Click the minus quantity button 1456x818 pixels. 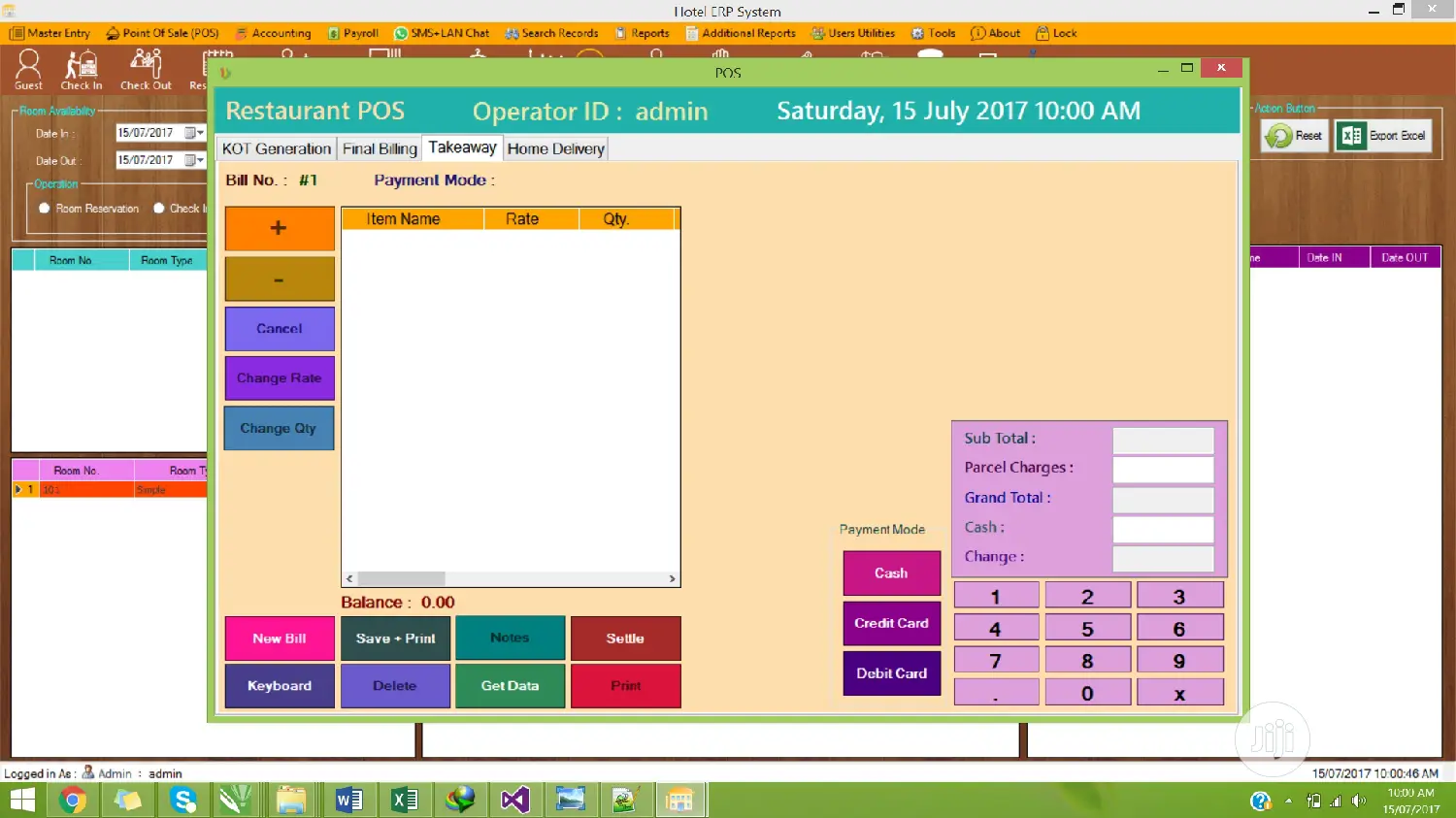point(280,279)
